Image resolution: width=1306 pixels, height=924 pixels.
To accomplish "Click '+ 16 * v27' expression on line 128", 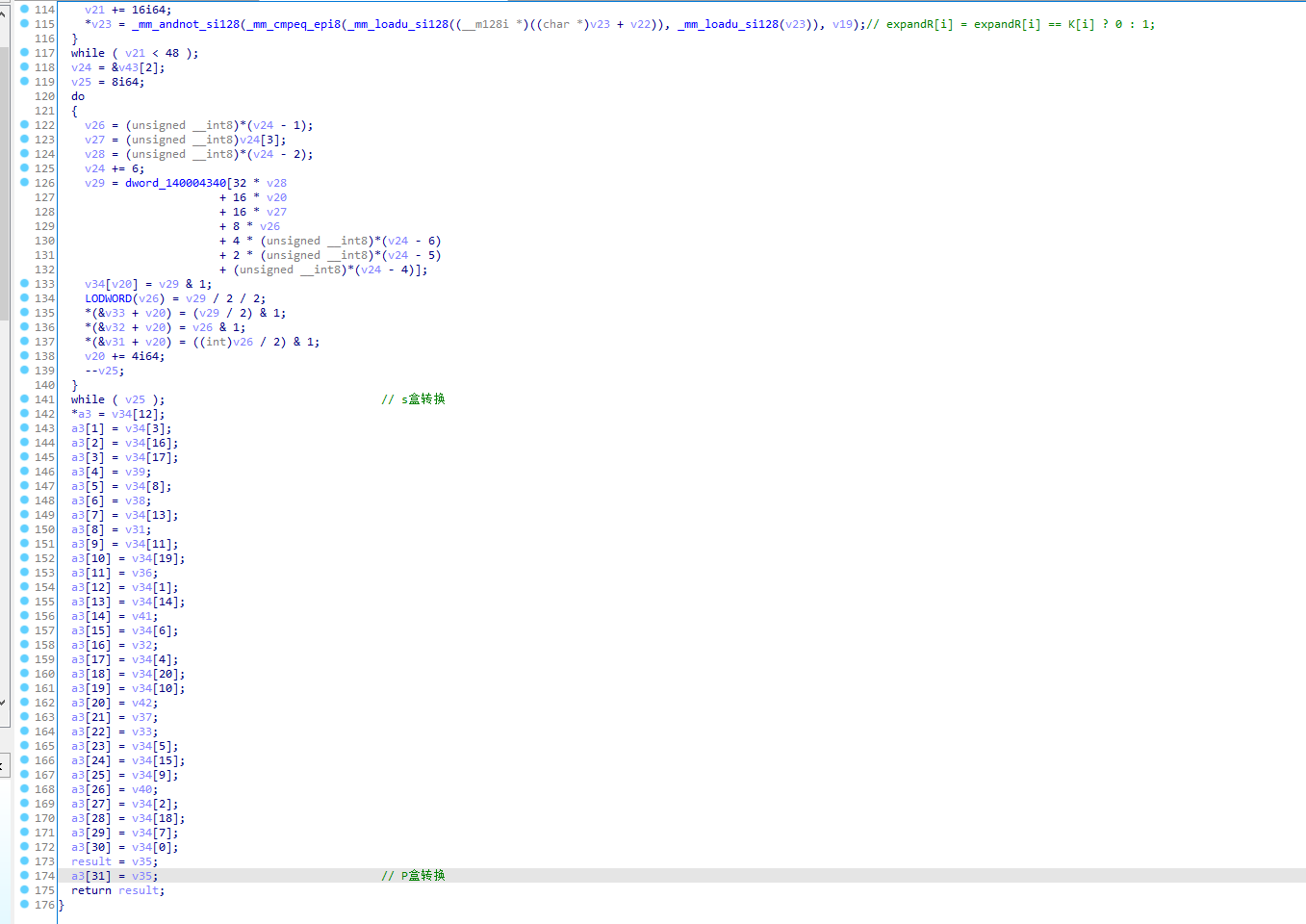I will click(253, 212).
